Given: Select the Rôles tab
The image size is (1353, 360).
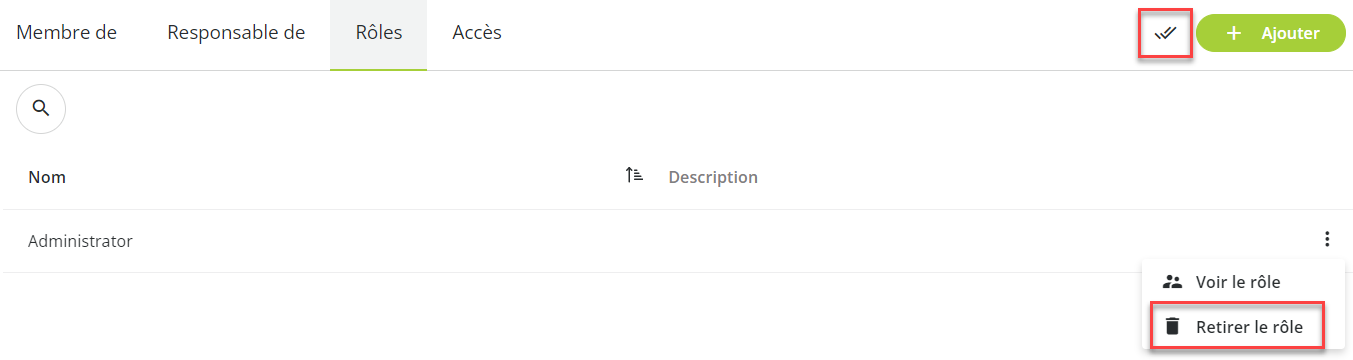Looking at the screenshot, I should point(379,33).
